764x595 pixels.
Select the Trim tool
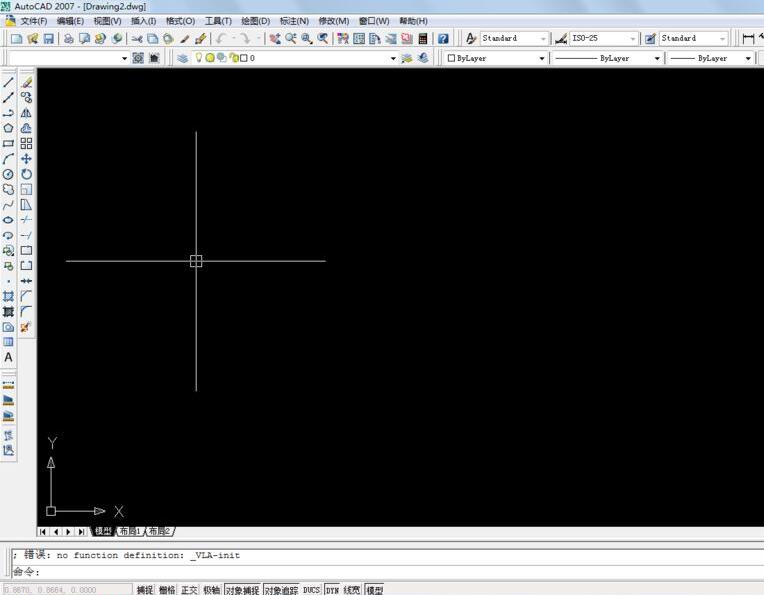point(26,220)
